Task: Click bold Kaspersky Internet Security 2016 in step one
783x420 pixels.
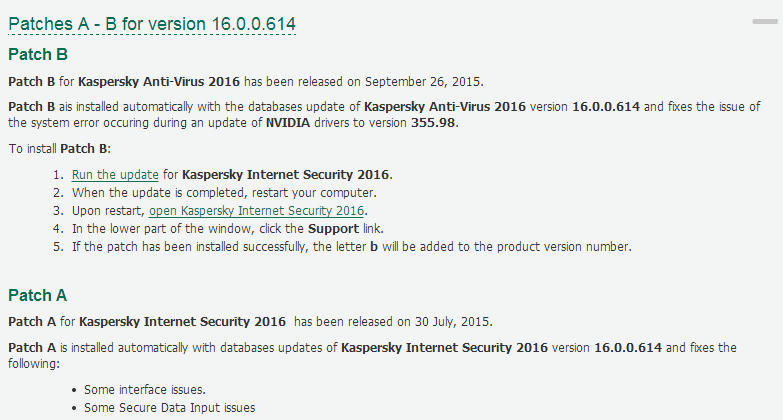Action: tap(285, 175)
